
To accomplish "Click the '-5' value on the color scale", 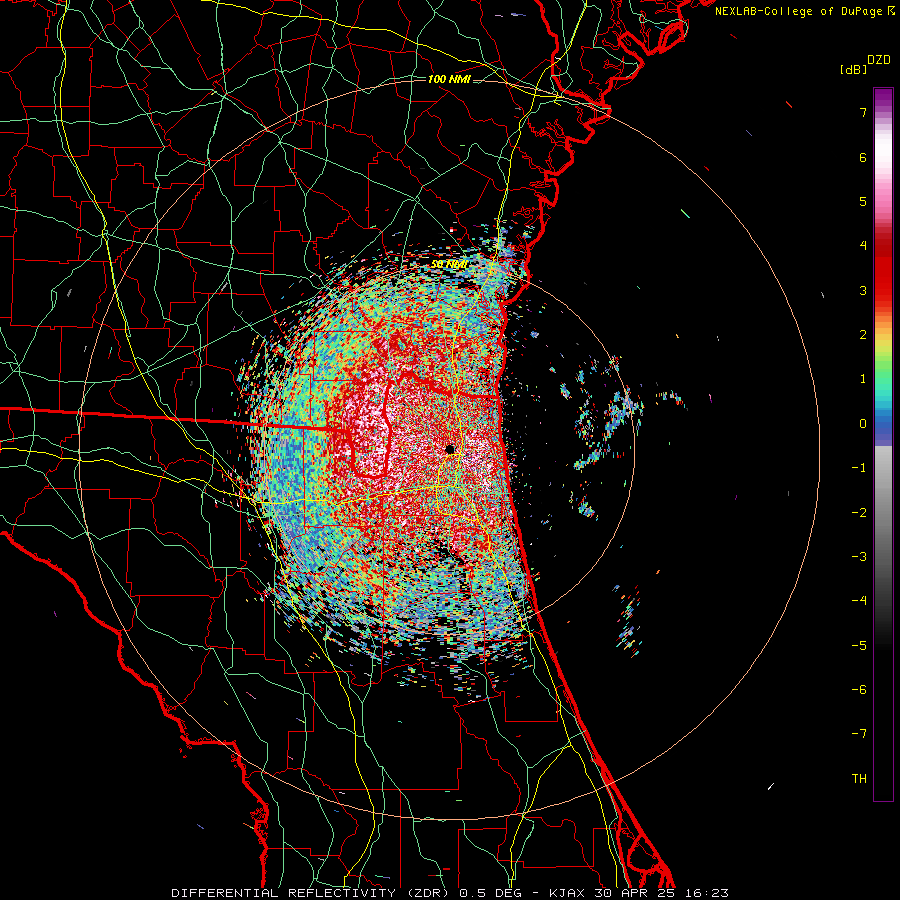I will coord(859,646).
